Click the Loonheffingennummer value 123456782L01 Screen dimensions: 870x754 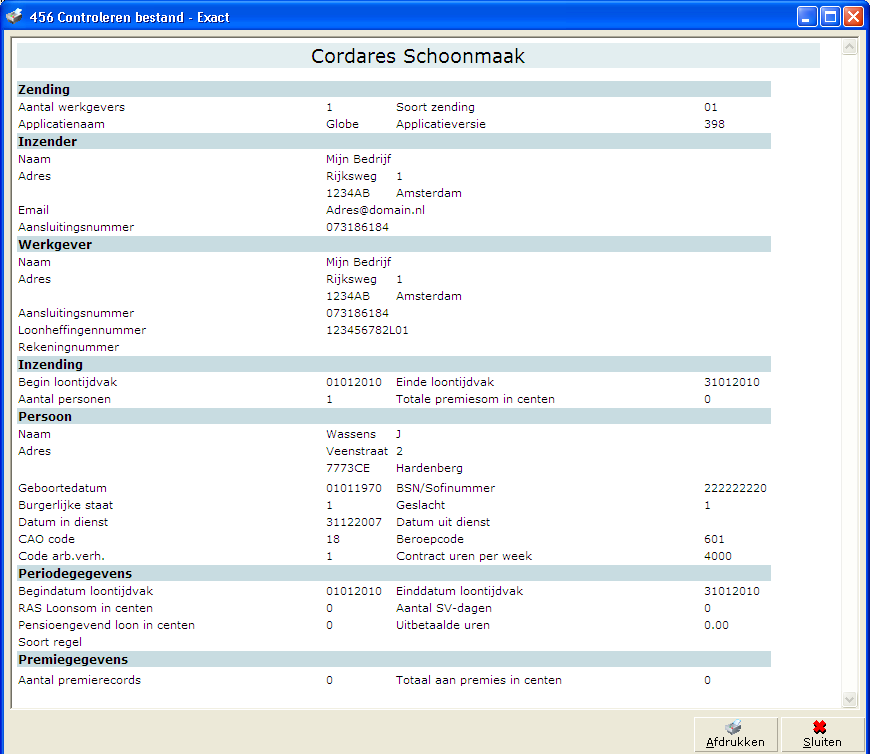click(x=367, y=330)
